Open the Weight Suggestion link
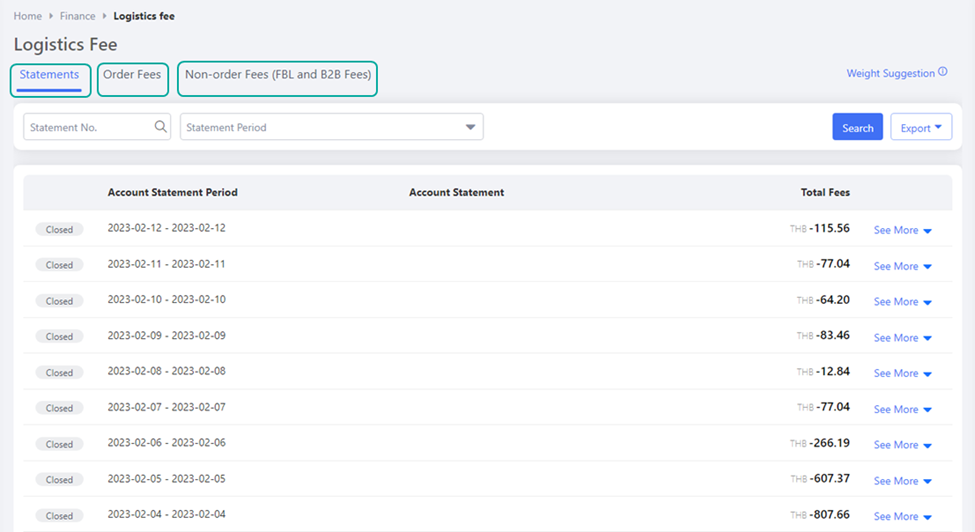 click(x=890, y=74)
